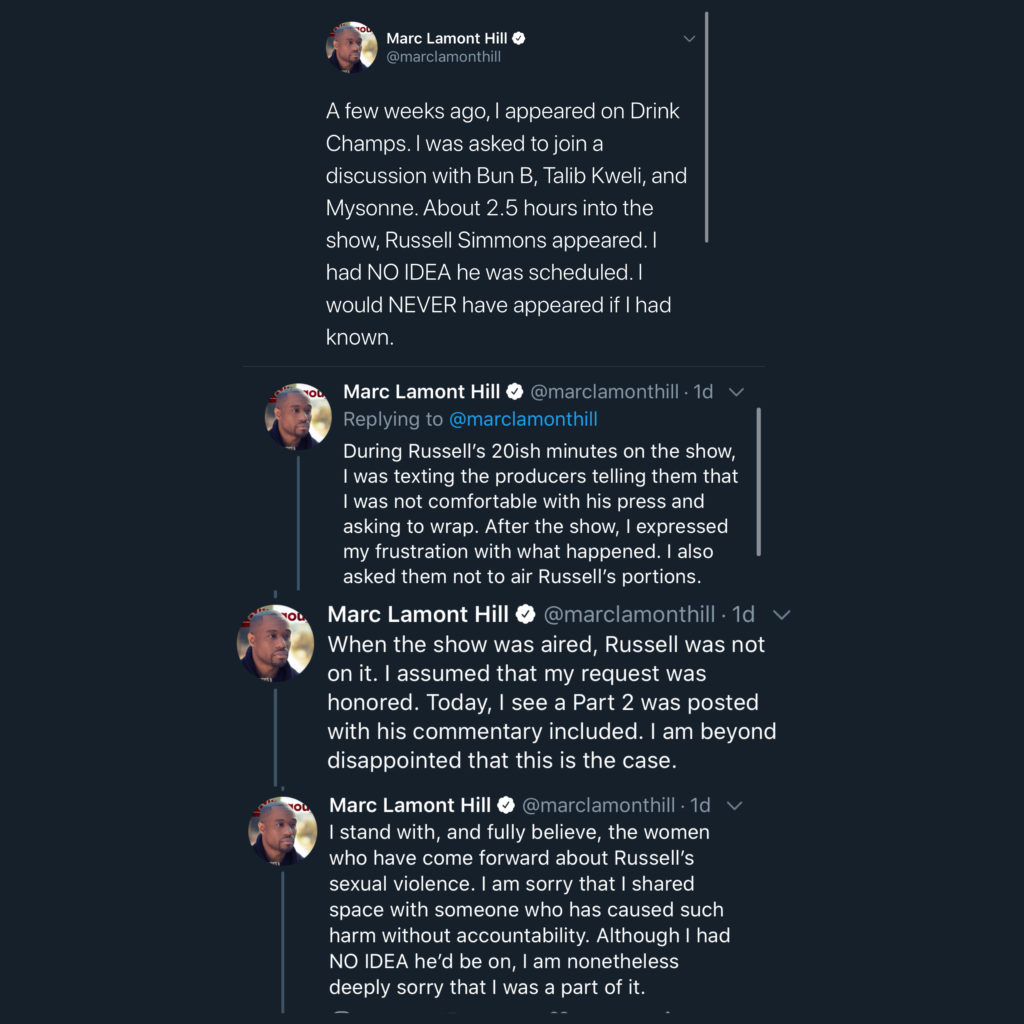This screenshot has width=1024, height=1024.
Task: Click the scrollbar next to the 'During Russell's 20ish minutes' reply
Action: pos(759,481)
